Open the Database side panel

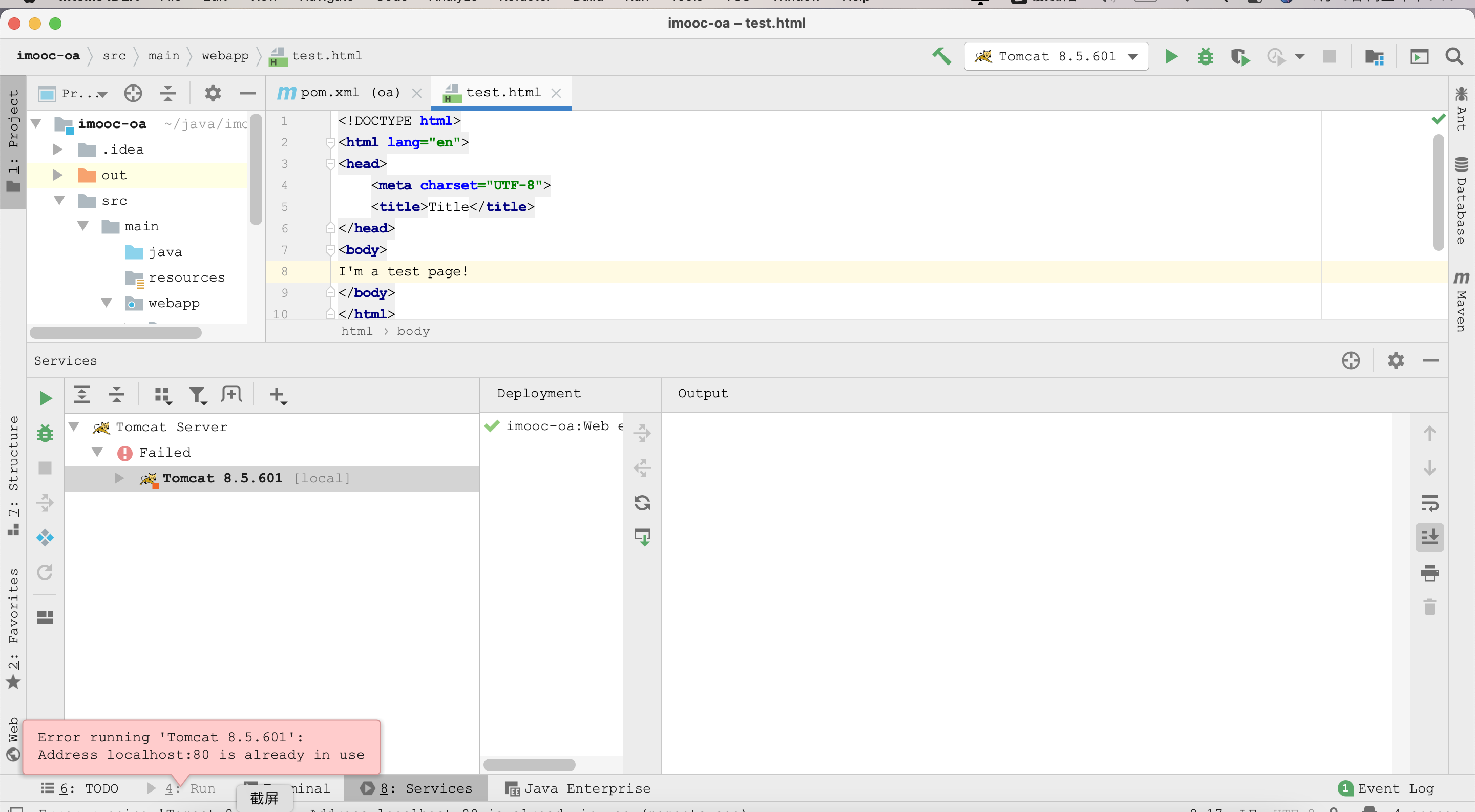[1461, 200]
